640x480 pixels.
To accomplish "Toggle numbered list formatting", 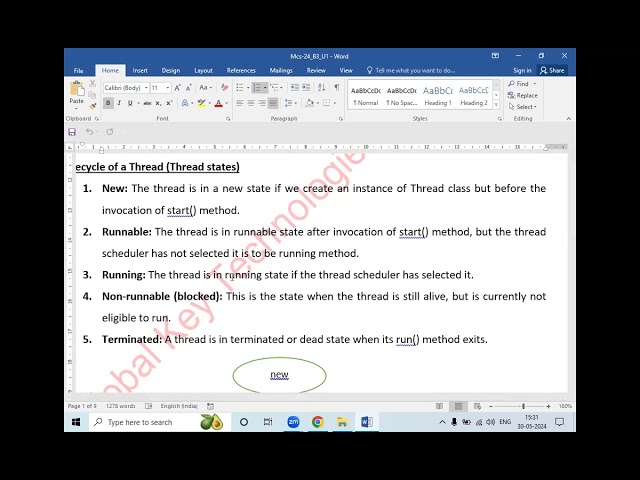I will point(257,87).
